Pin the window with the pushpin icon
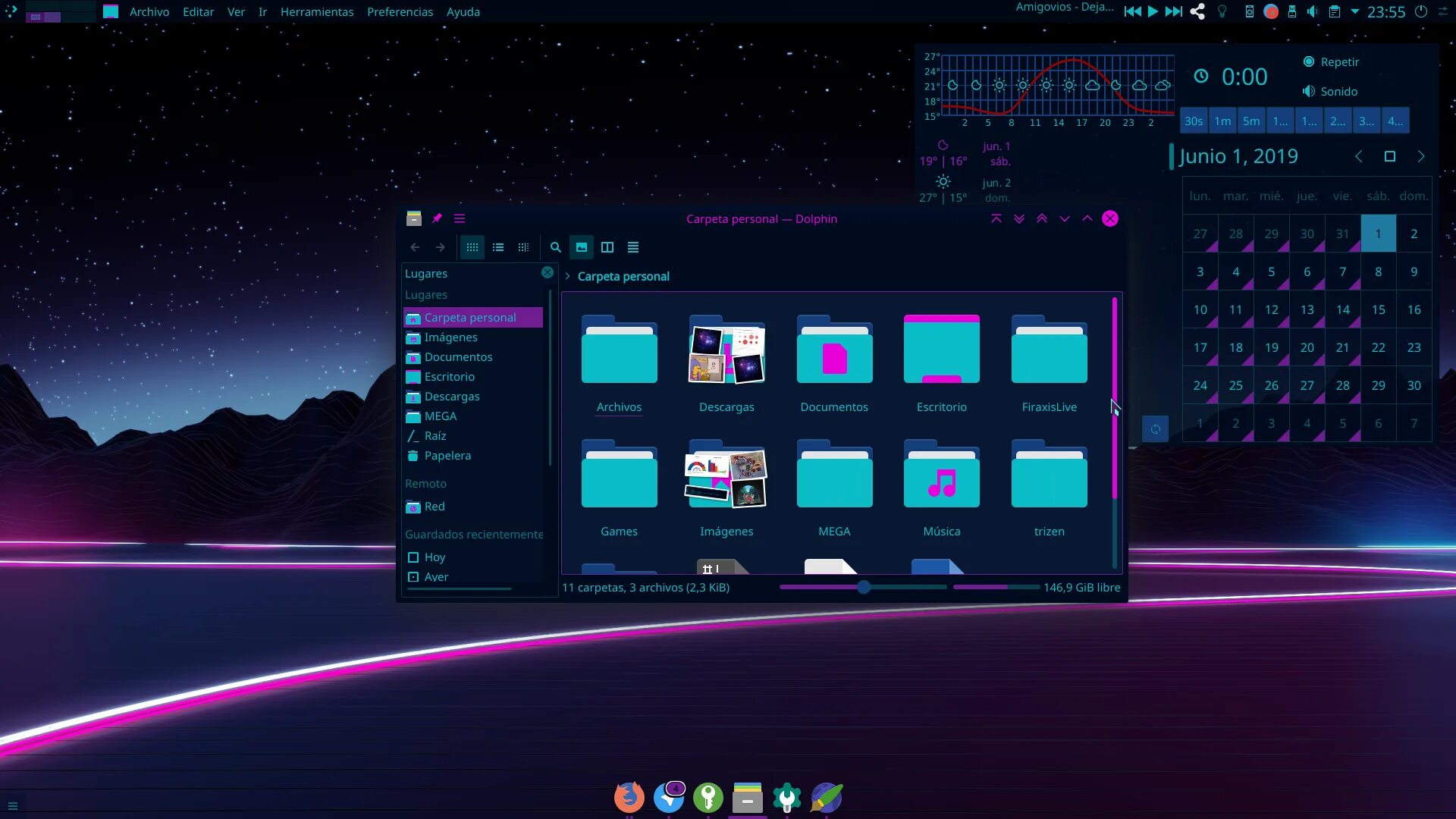Image resolution: width=1456 pixels, height=819 pixels. pos(437,218)
